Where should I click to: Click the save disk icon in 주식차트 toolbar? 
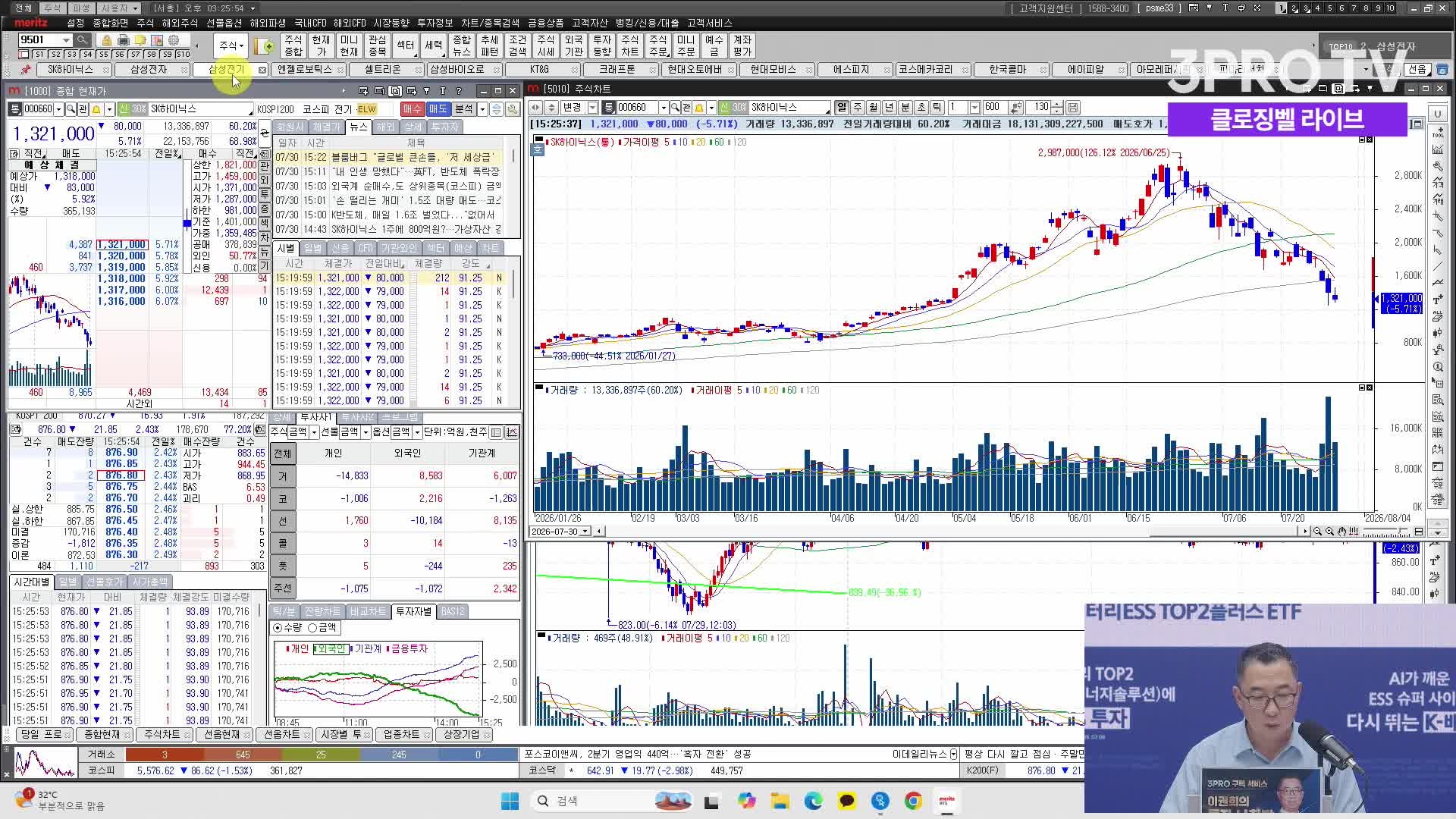pos(1072,108)
